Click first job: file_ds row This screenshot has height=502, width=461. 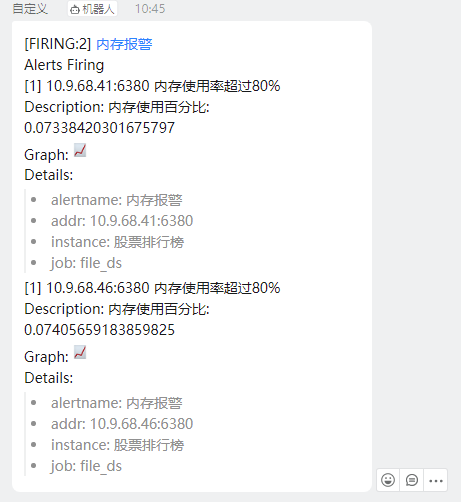pyautogui.click(x=86, y=263)
